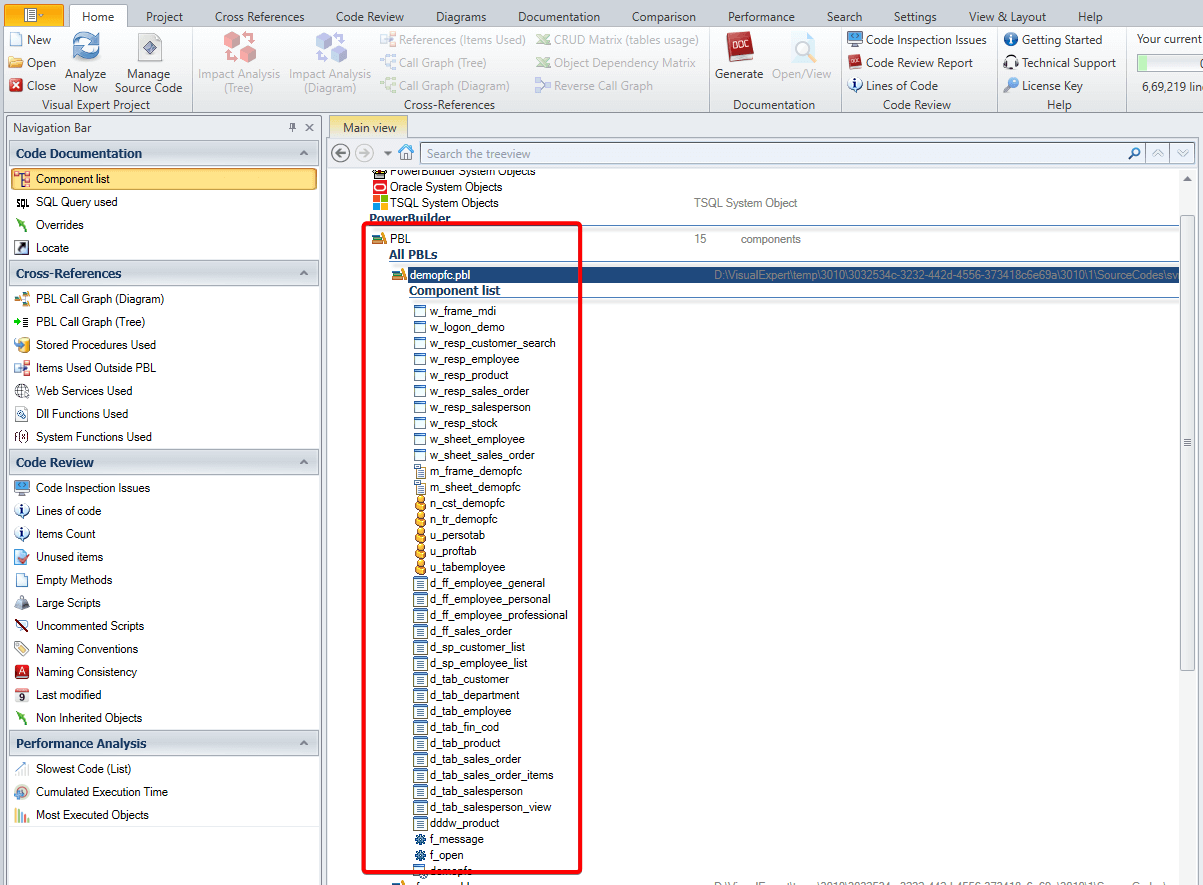Click the treeview vertical scrollbar

(1187, 442)
